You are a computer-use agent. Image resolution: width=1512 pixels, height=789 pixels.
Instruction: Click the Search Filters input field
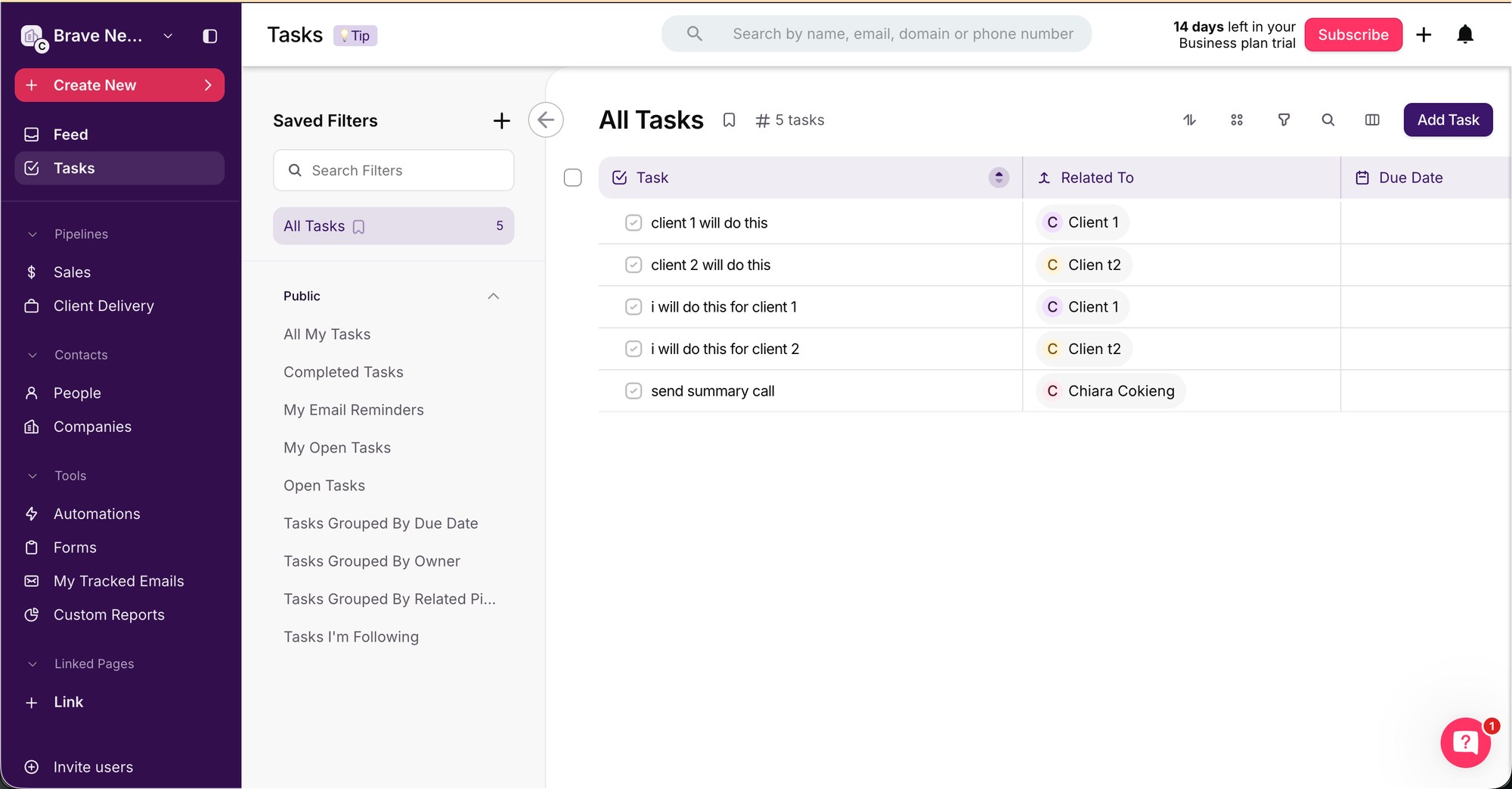(x=393, y=171)
